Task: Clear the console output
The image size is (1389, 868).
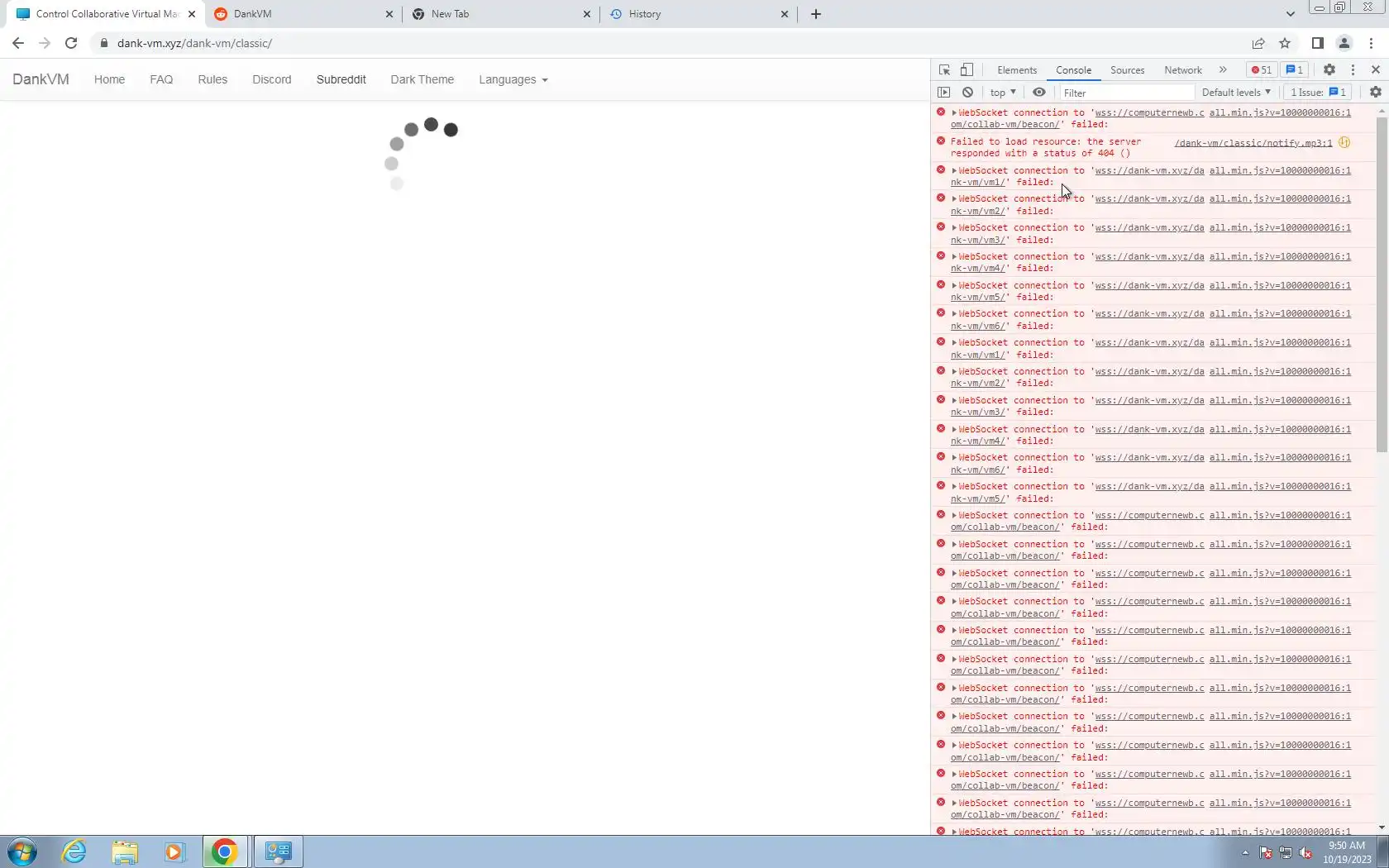Action: [967, 93]
